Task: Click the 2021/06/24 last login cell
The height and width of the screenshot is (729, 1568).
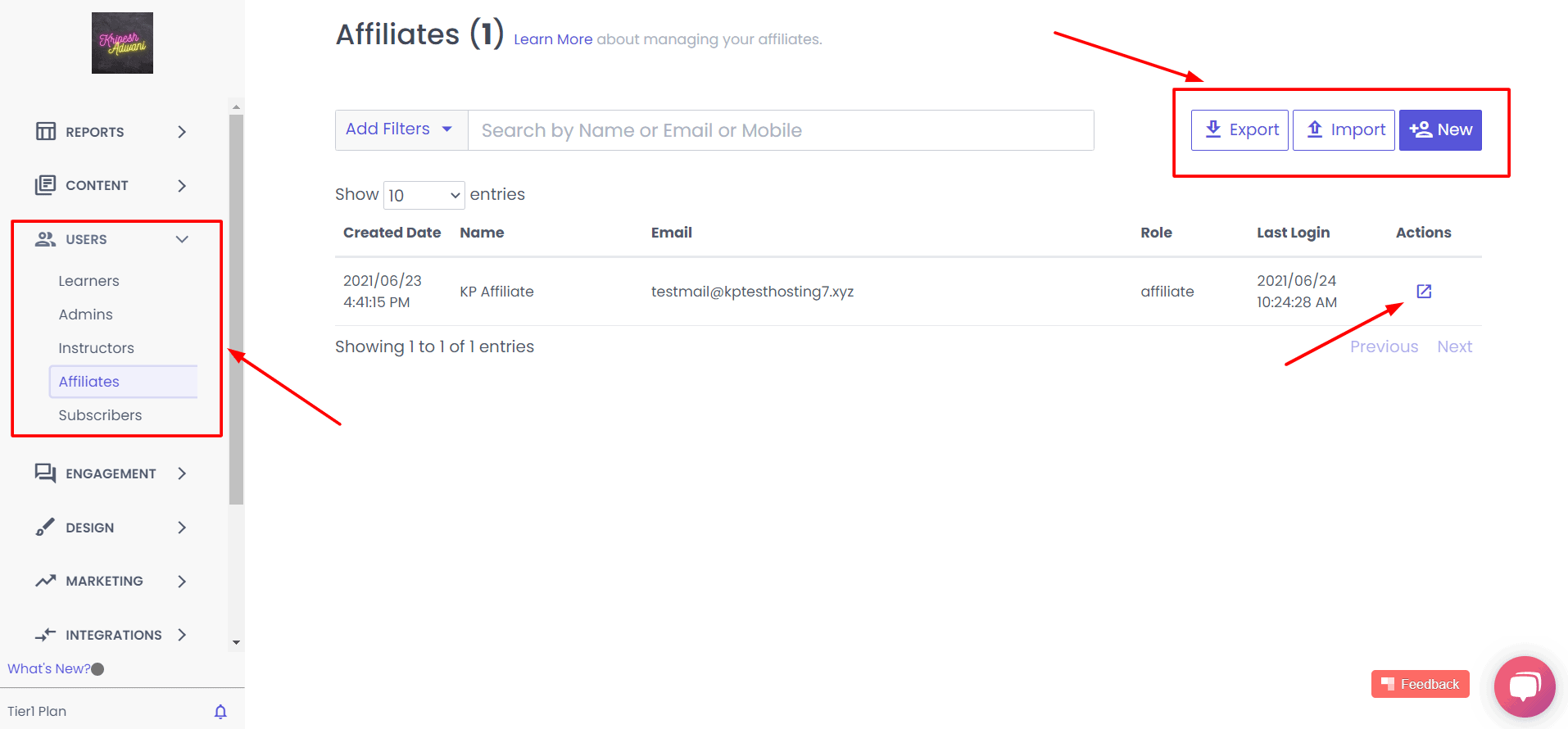Action: coord(1297,292)
